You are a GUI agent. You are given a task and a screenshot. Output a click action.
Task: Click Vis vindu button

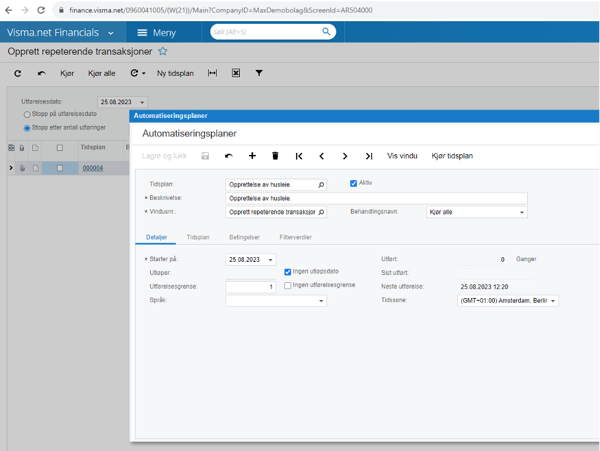[402, 156]
